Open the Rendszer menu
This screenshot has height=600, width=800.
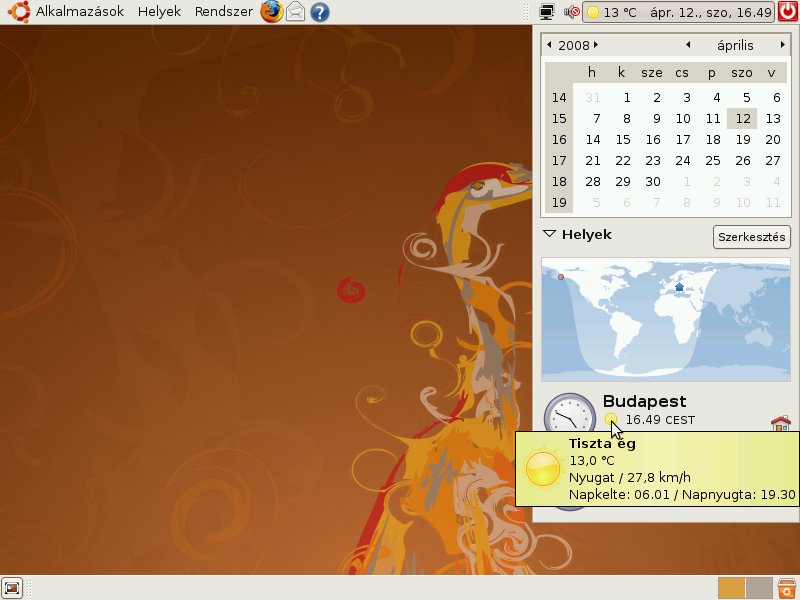[x=223, y=12]
